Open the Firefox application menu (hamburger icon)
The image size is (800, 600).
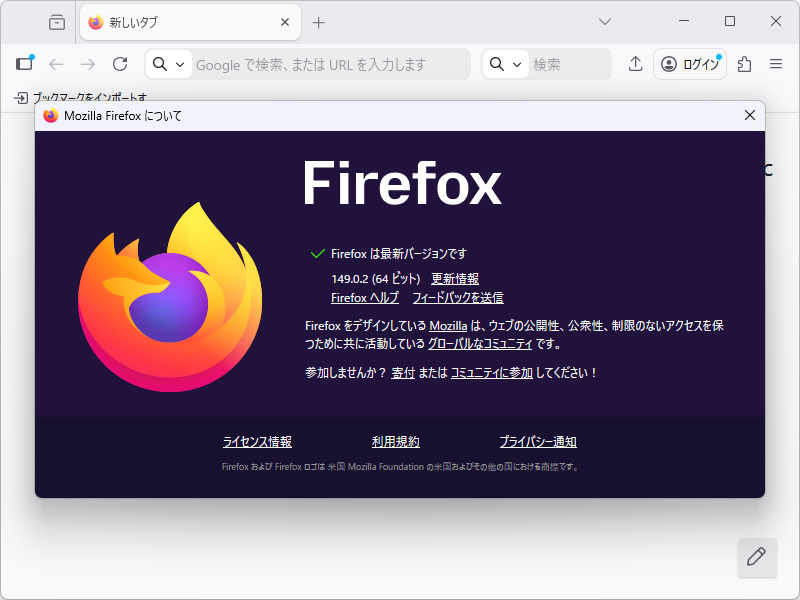pos(776,63)
